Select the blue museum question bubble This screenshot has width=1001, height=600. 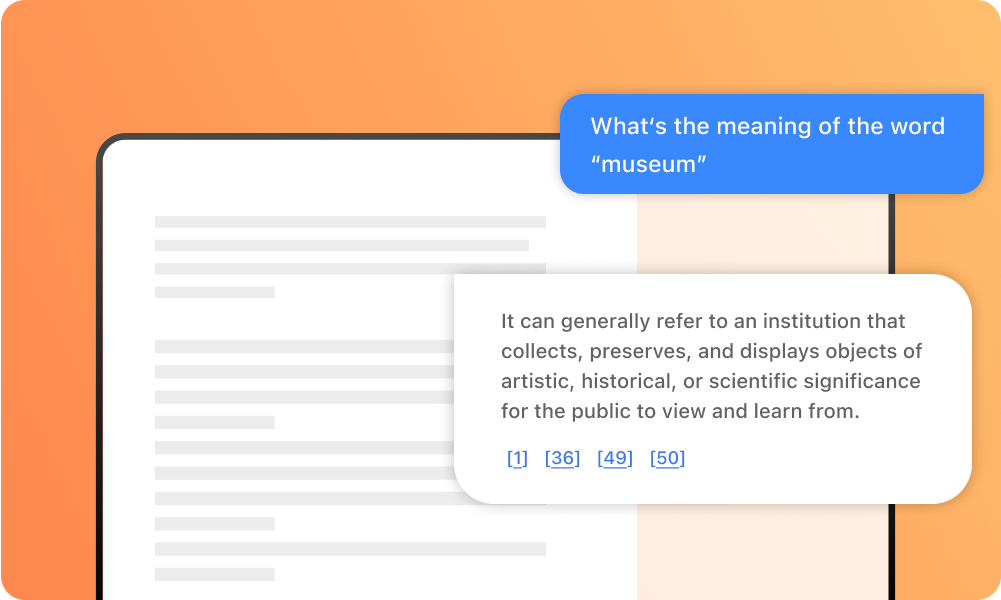click(772, 144)
